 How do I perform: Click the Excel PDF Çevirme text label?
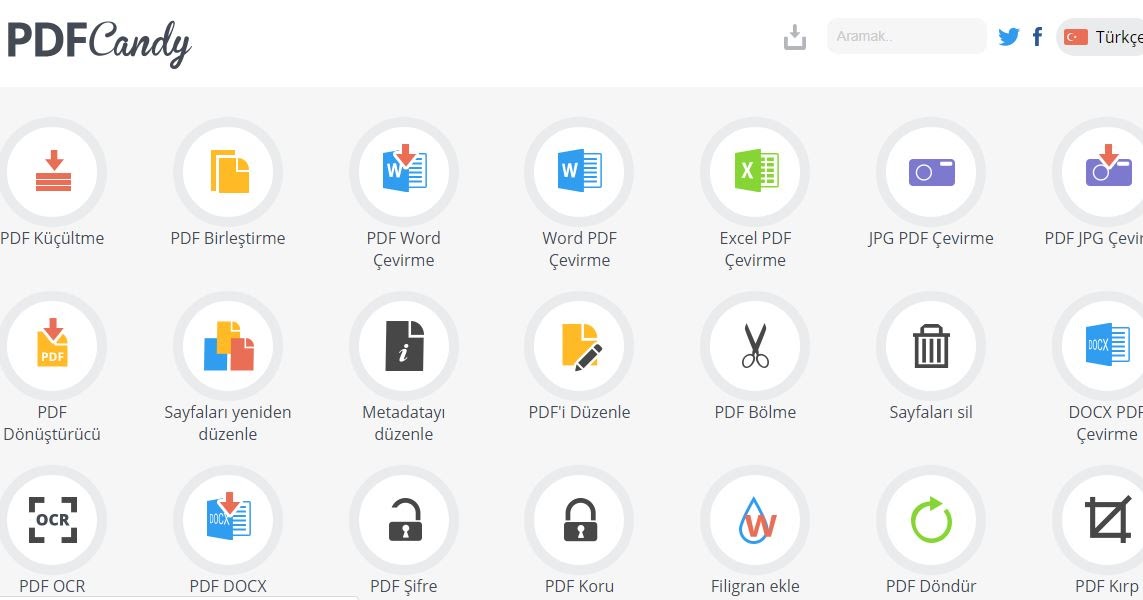click(755, 249)
